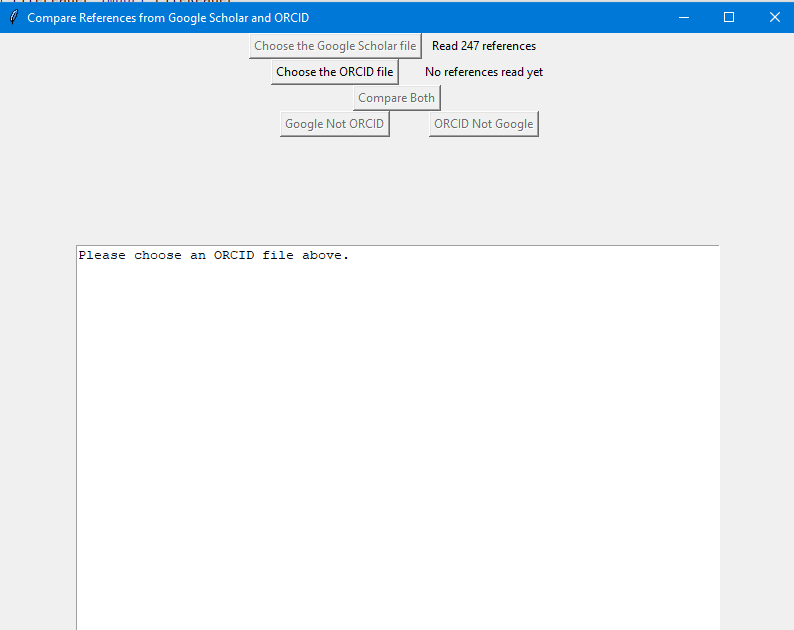Open the Choose the ORCID file dialog

[x=335, y=72]
